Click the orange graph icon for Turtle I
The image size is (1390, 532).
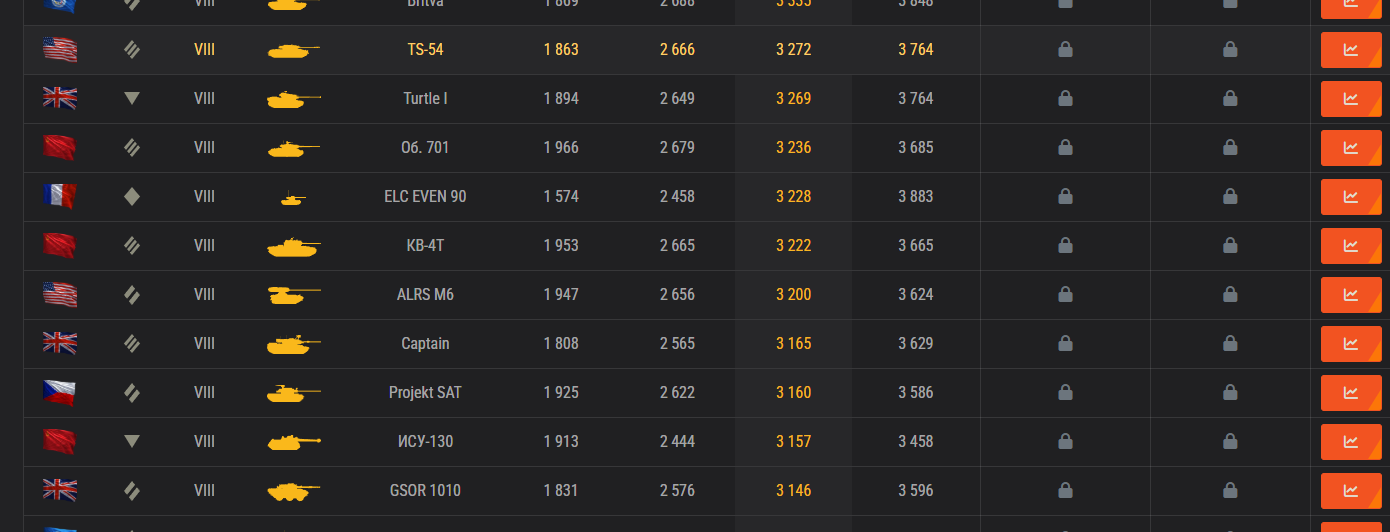[x=1351, y=98]
